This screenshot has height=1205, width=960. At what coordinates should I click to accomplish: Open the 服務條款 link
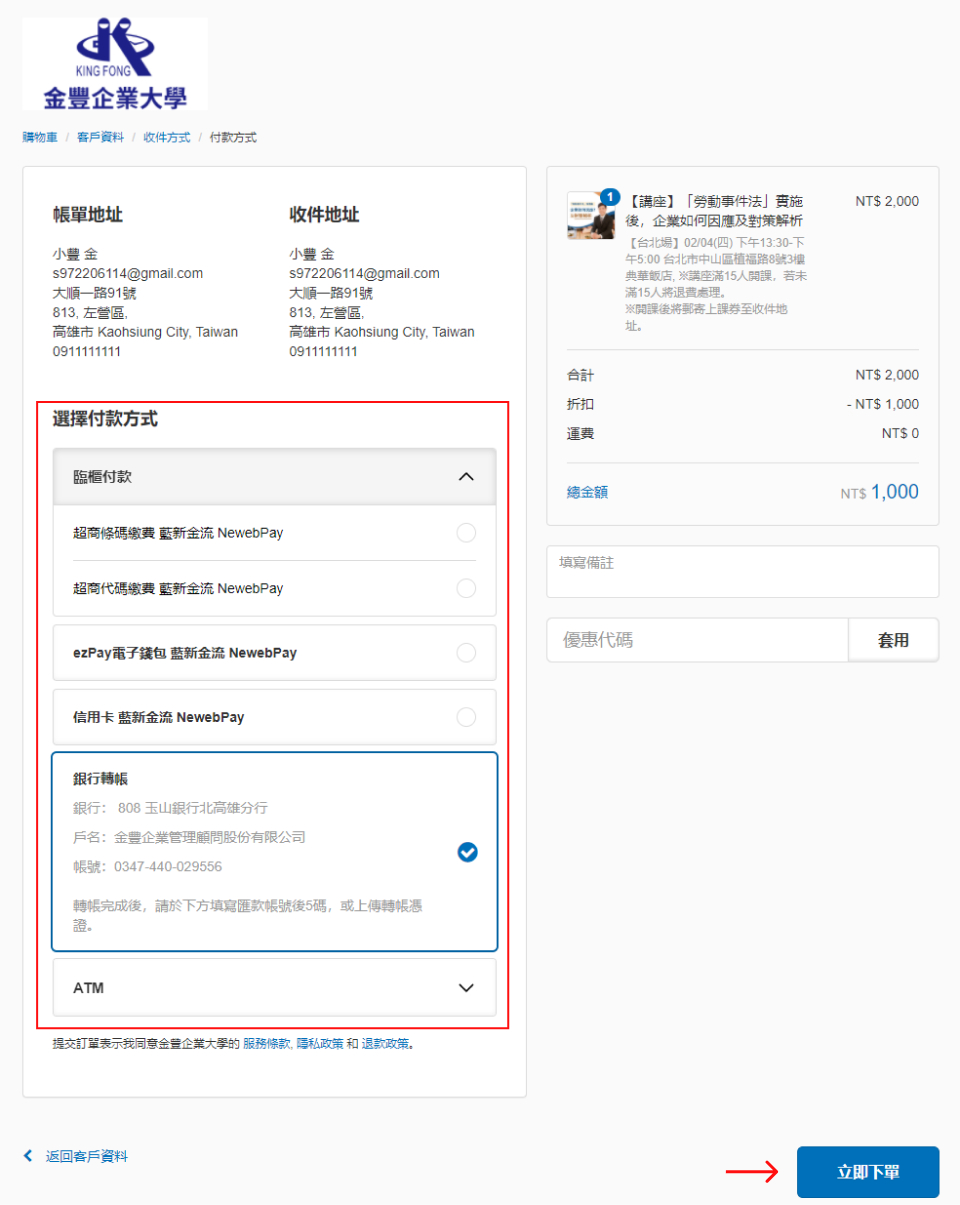[x=266, y=1043]
